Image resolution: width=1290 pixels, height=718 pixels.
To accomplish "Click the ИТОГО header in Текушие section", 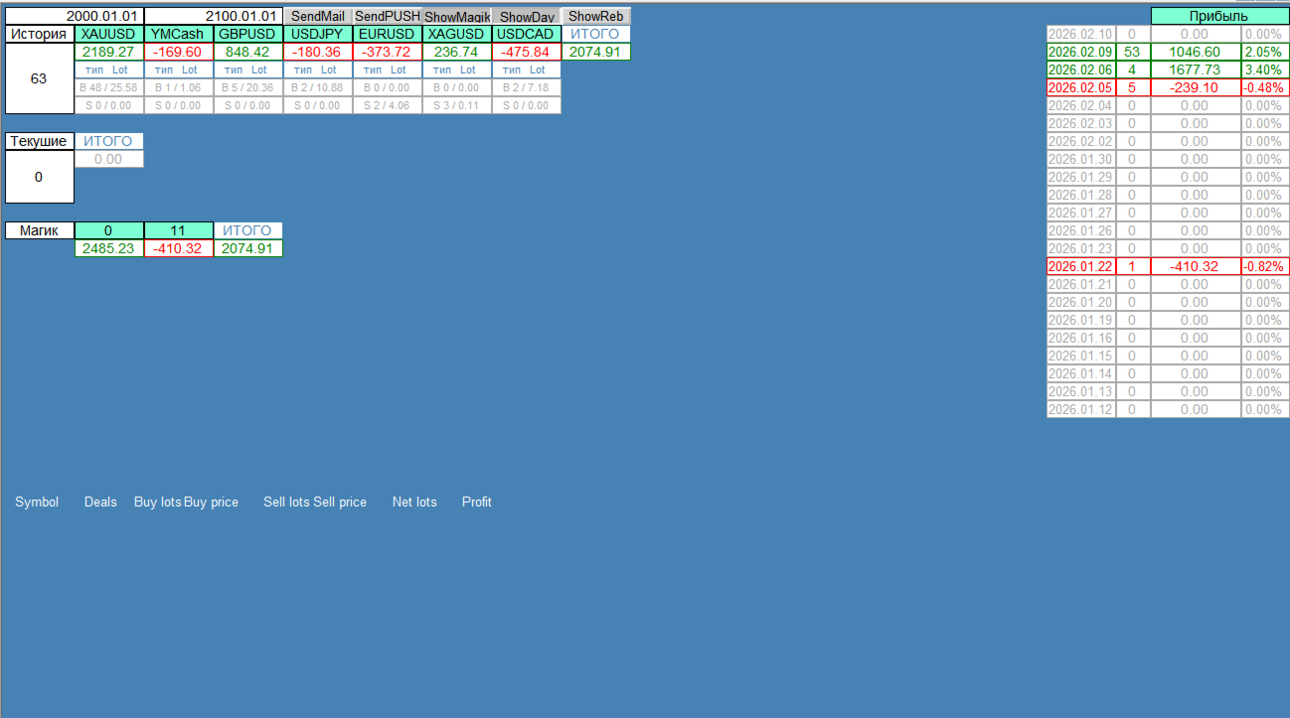I will [109, 141].
